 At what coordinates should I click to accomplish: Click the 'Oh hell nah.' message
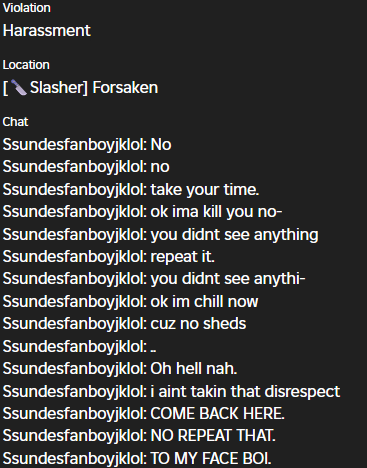pyautogui.click(x=120, y=369)
